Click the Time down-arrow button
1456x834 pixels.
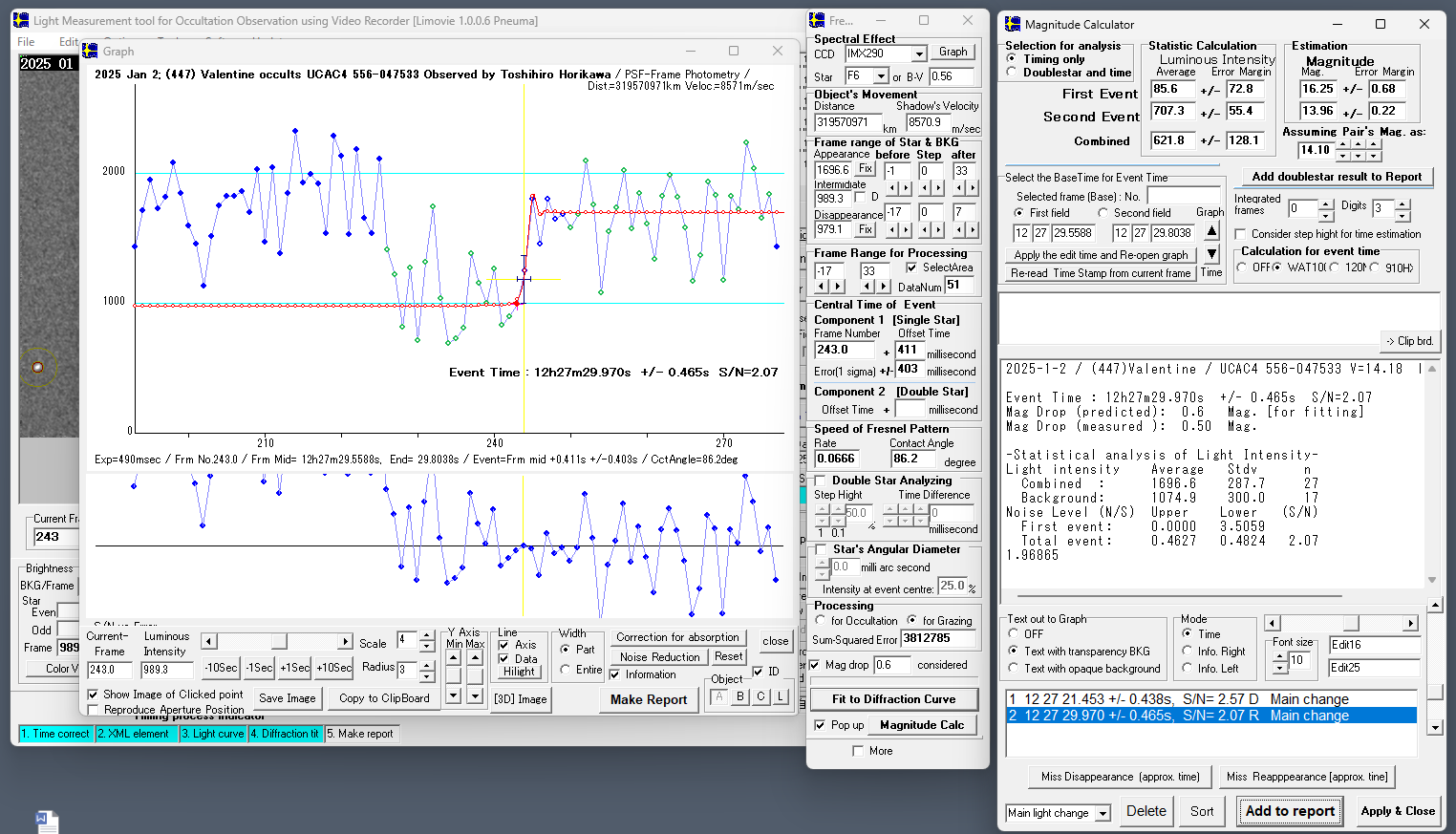(x=1211, y=254)
